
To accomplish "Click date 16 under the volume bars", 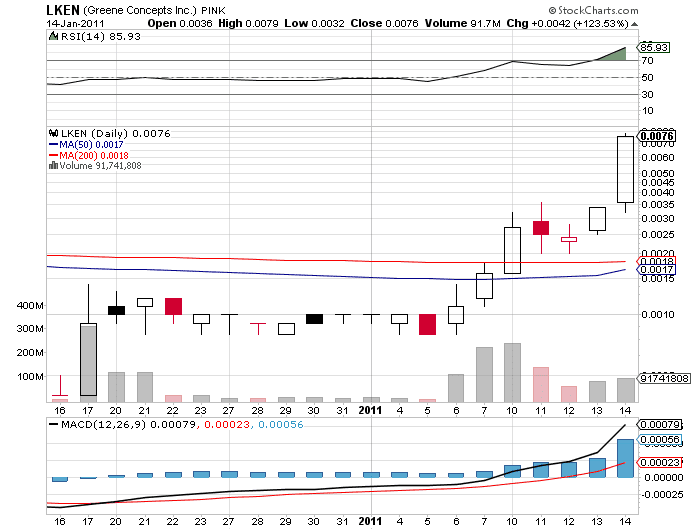I will 60,410.
